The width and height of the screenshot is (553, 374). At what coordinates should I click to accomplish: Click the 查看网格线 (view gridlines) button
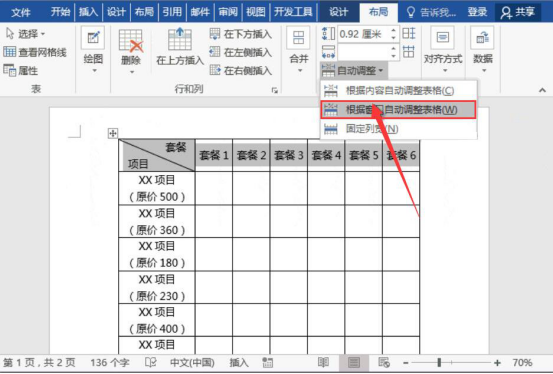click(35, 52)
